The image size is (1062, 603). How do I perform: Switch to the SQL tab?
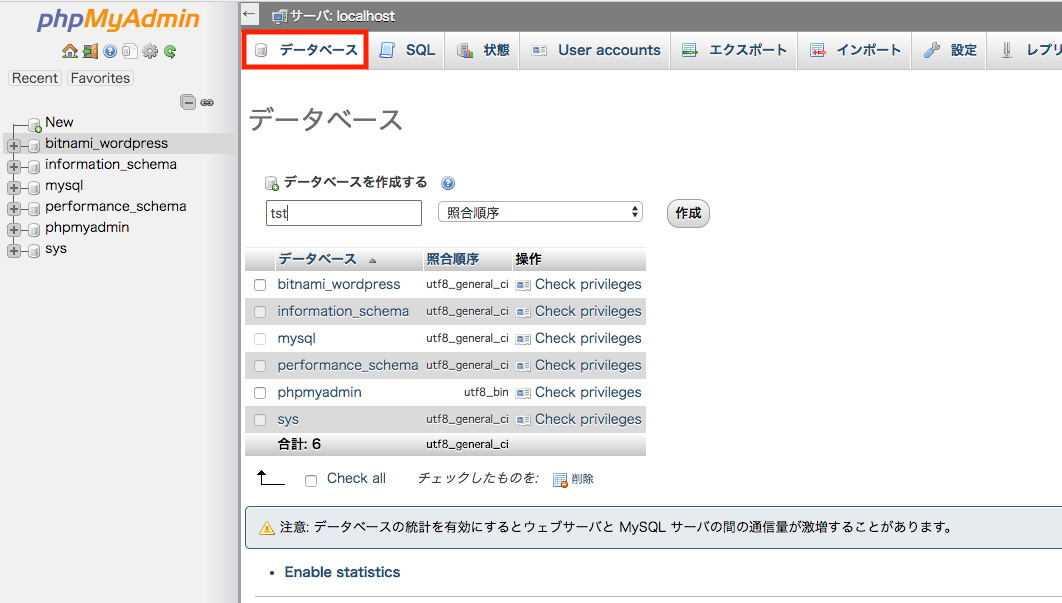(x=408, y=50)
